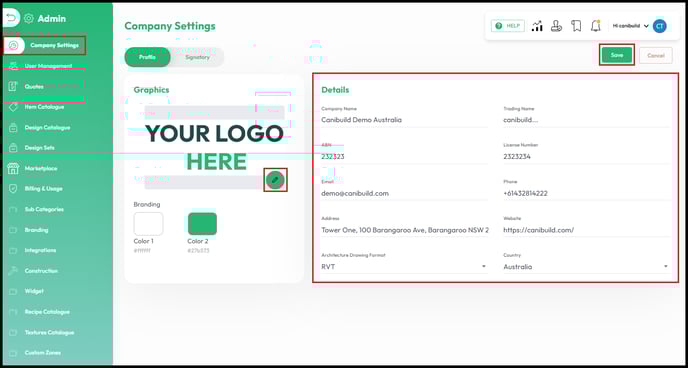Click the back arrow icon beside Admin
Screen dimensions: 688x368
[12, 18]
